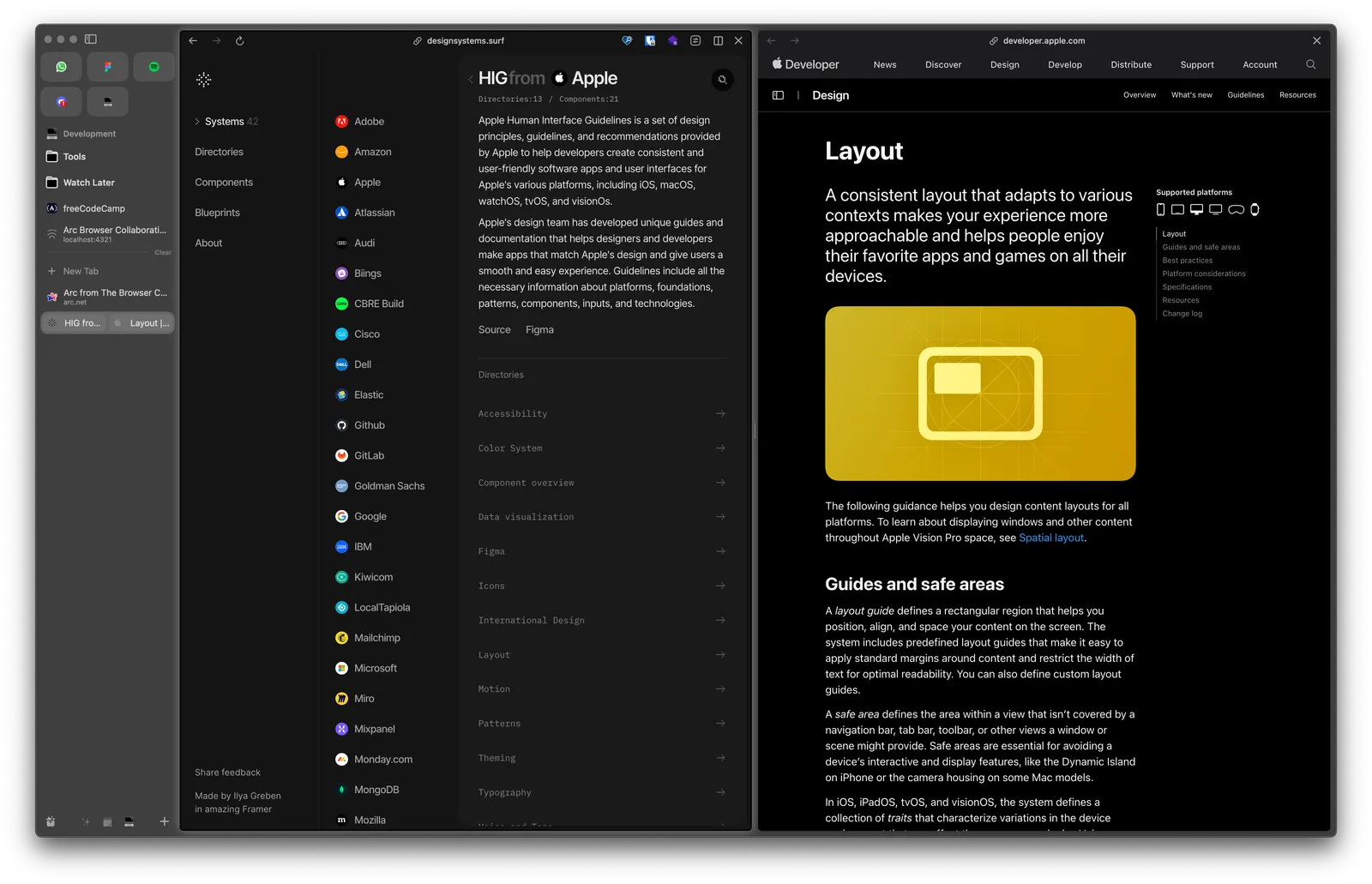1372x884 pixels.
Task: Open Spotify from the Arc sidebar
Action: (x=153, y=66)
